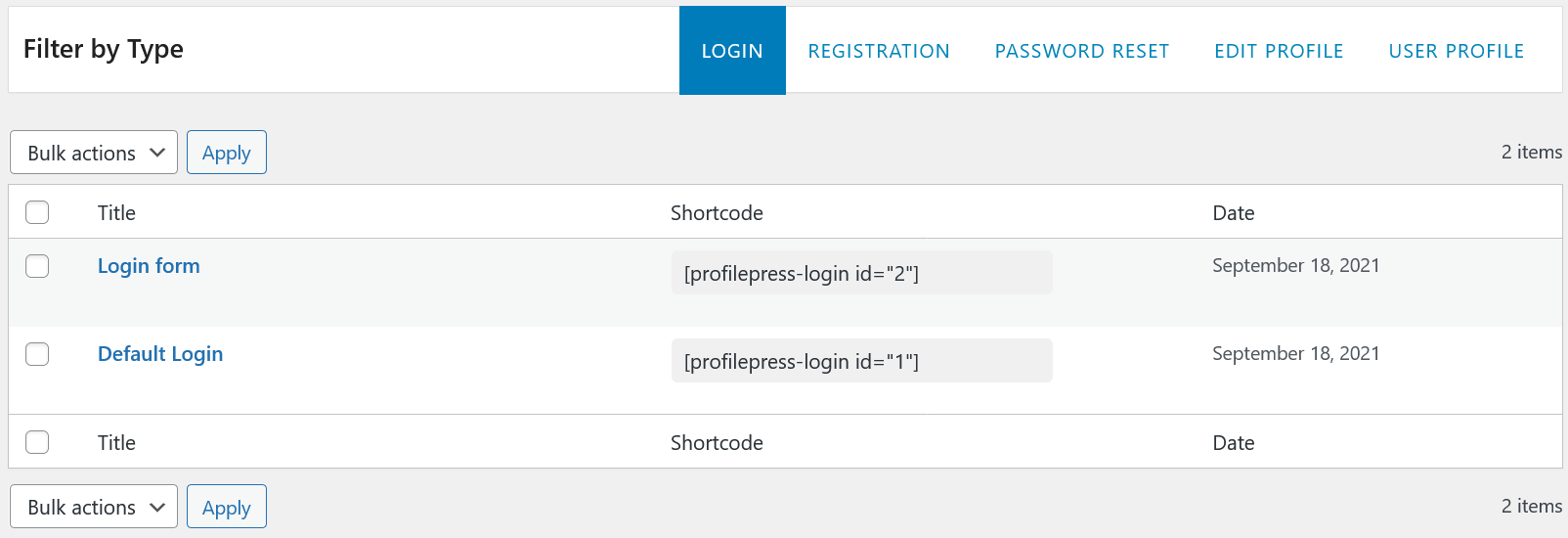Screen dimensions: 1568x538
Task: Select the profilepress-login id="2" shortcode field
Action: (862, 273)
